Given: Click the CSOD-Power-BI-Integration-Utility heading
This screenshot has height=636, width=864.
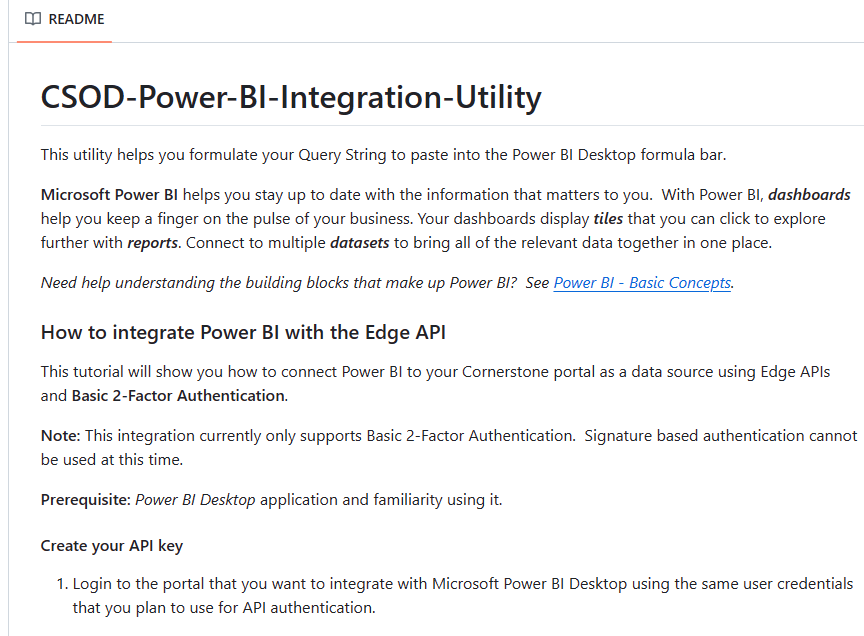Looking at the screenshot, I should tap(291, 98).
